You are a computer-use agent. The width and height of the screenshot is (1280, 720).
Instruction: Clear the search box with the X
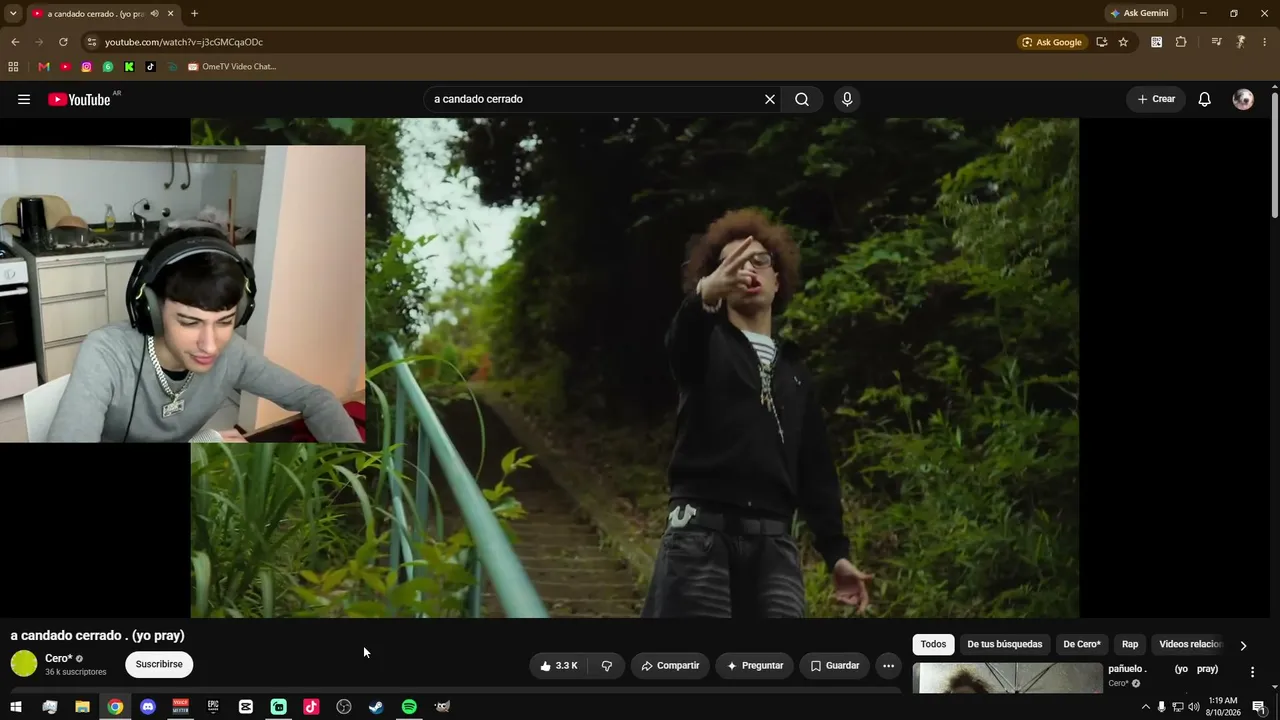(770, 99)
